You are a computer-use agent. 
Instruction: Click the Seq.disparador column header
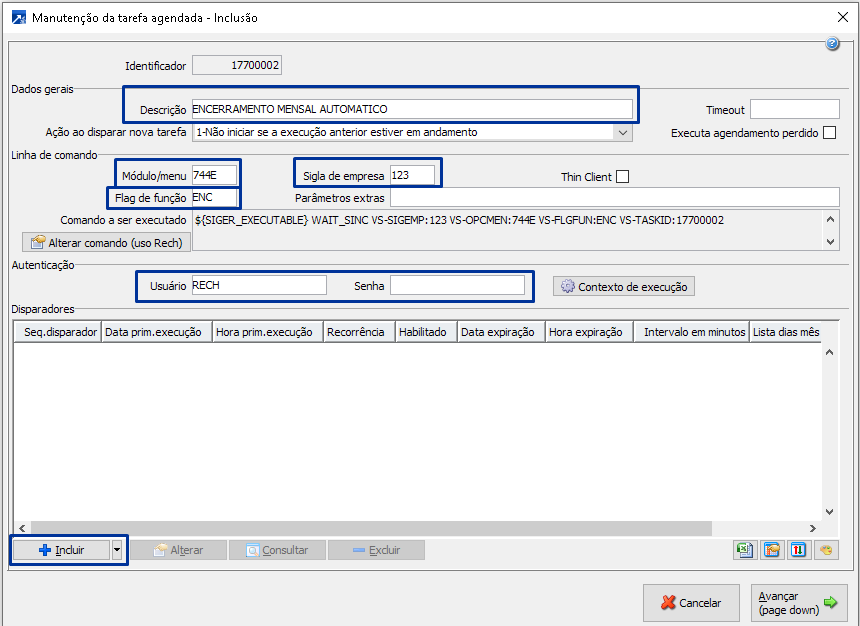pos(58,332)
